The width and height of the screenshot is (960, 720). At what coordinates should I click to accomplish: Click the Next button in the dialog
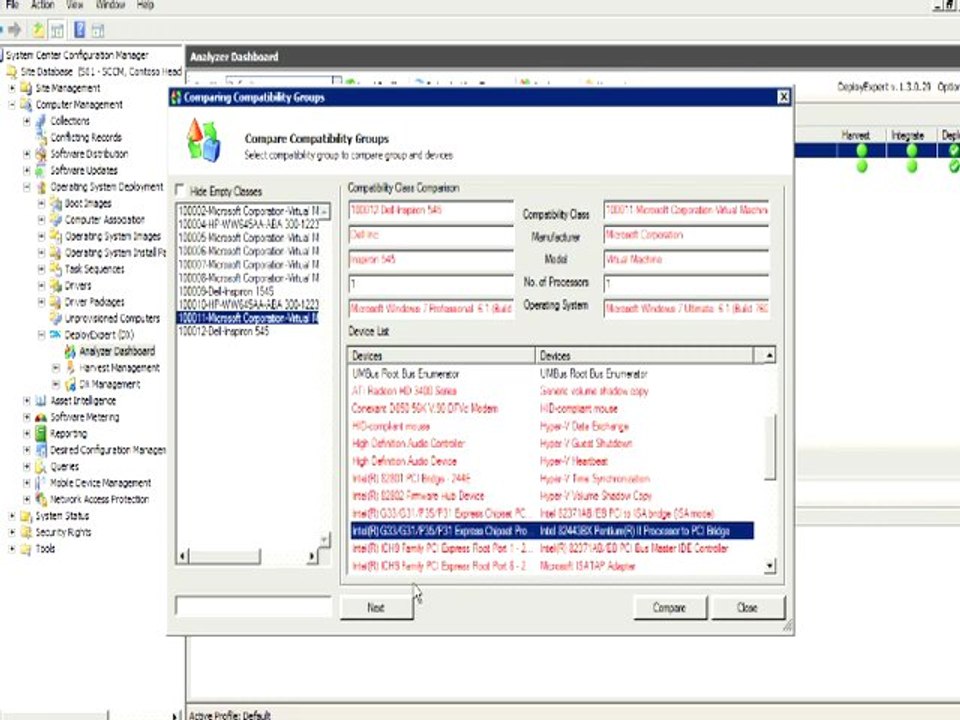[x=376, y=607]
